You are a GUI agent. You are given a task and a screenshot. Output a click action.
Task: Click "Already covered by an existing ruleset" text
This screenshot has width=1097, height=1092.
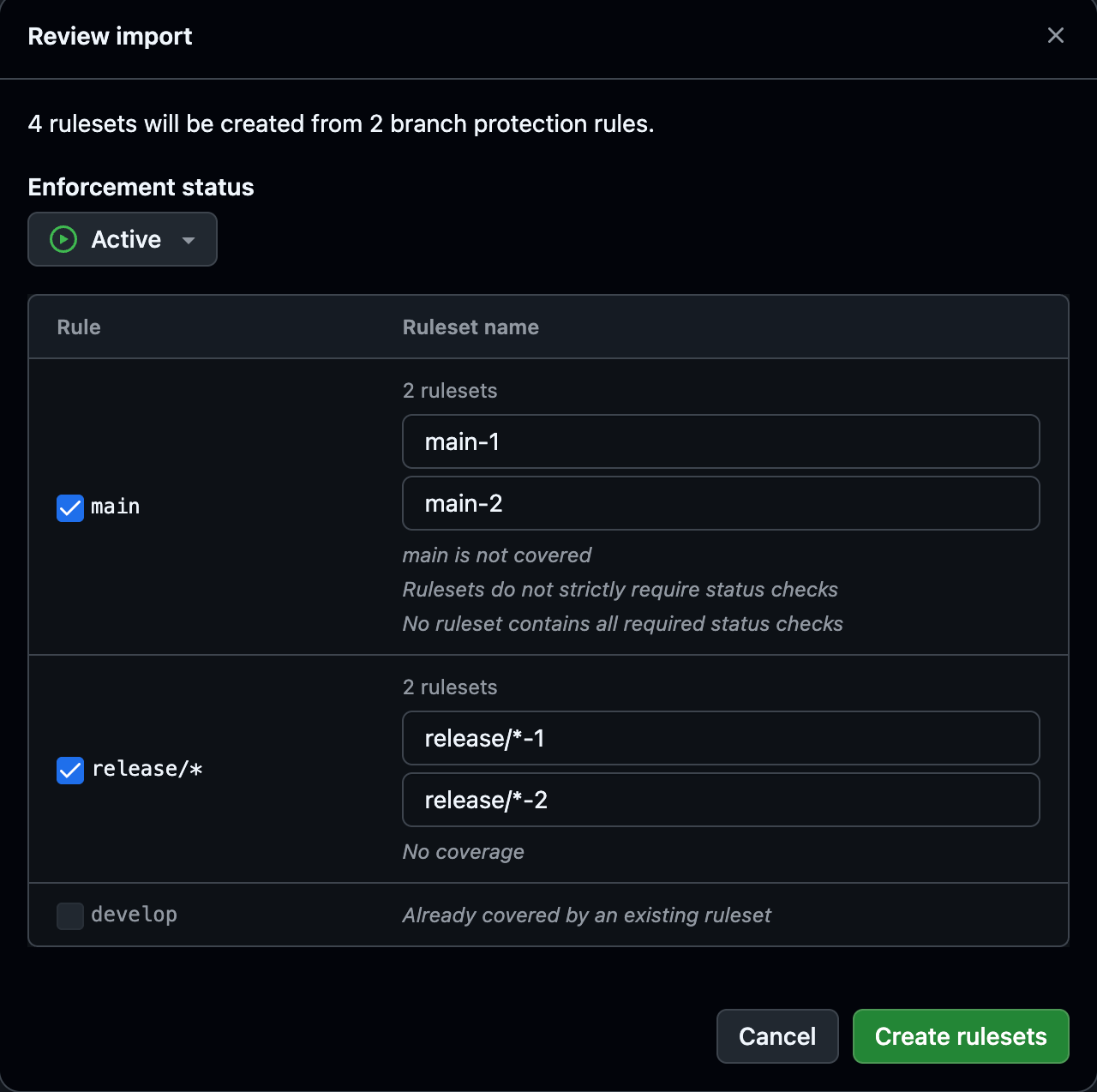point(586,915)
